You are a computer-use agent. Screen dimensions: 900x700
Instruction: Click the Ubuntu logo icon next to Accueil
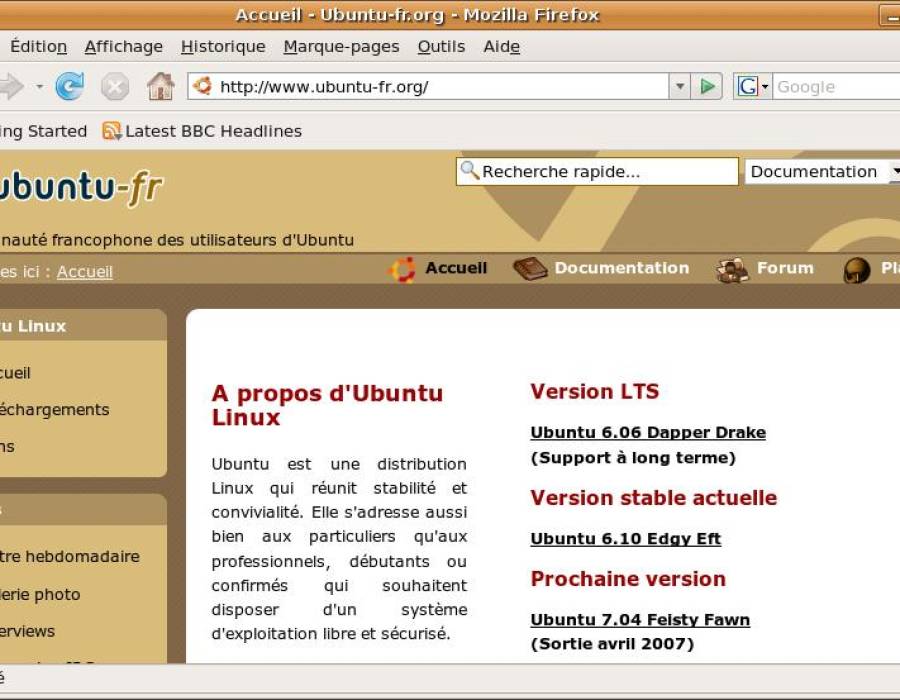[402, 269]
